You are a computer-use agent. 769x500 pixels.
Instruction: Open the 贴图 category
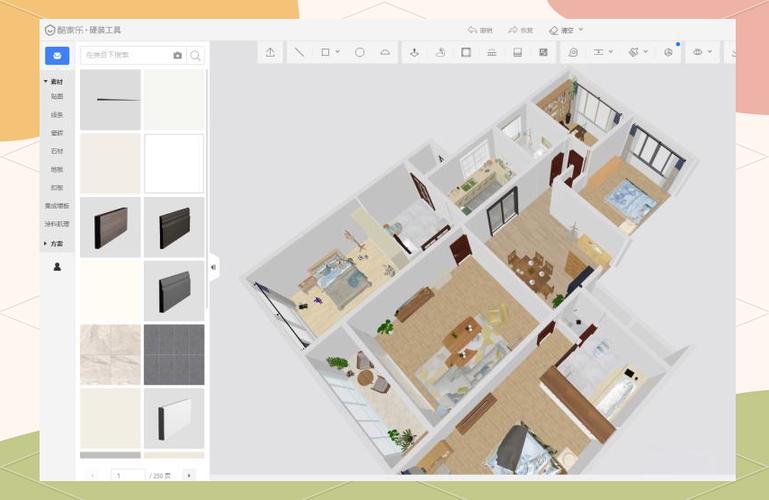point(57,97)
